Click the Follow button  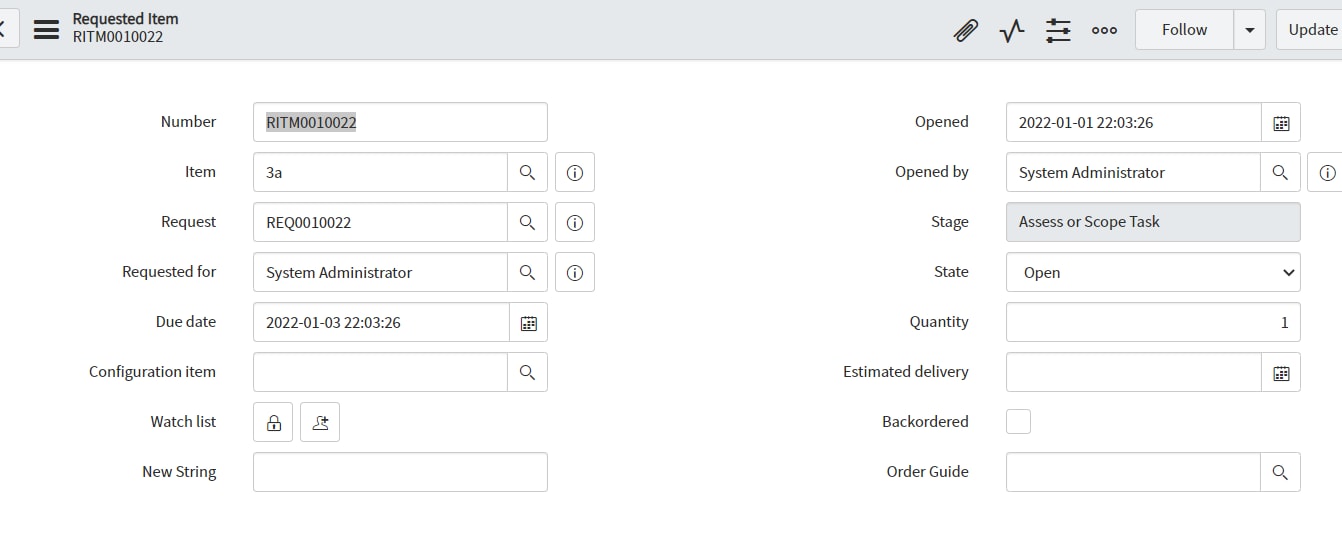[1184, 30]
